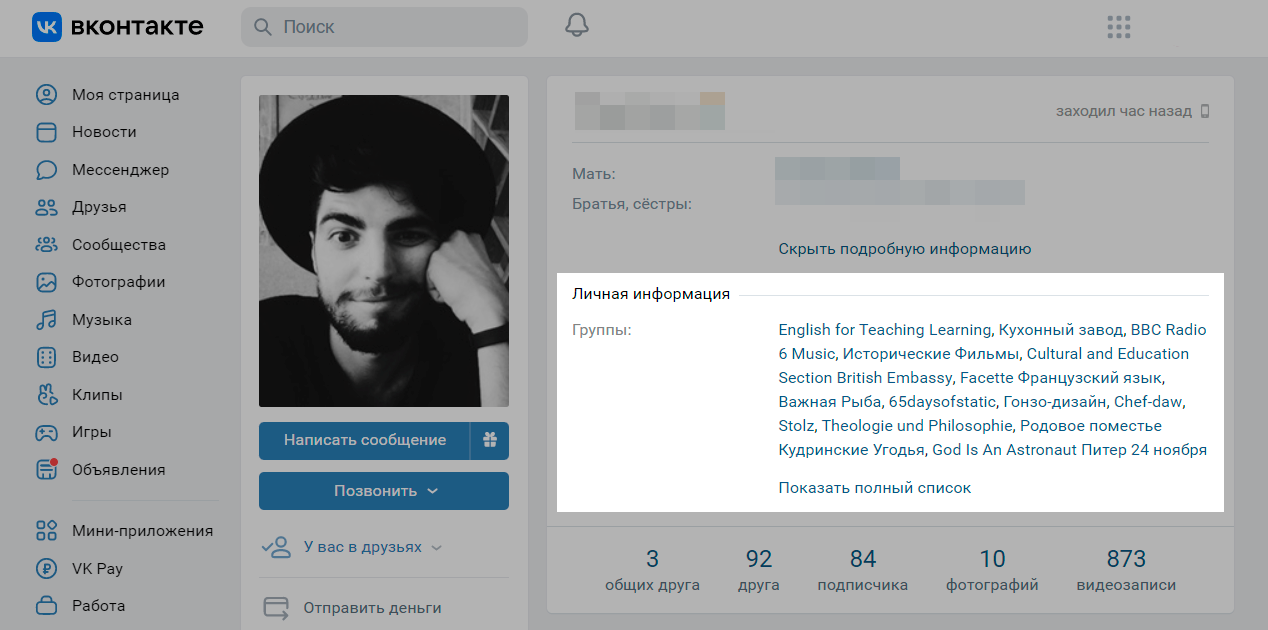Image resolution: width=1268 pixels, height=630 pixels.
Task: Open the notifications bell icon
Action: (x=577, y=26)
